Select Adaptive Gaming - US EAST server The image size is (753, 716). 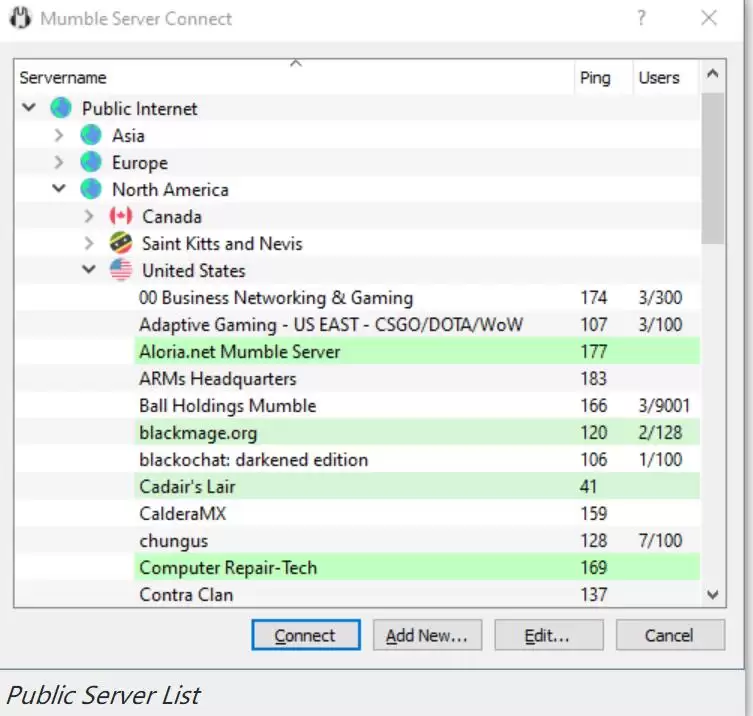pos(417,325)
